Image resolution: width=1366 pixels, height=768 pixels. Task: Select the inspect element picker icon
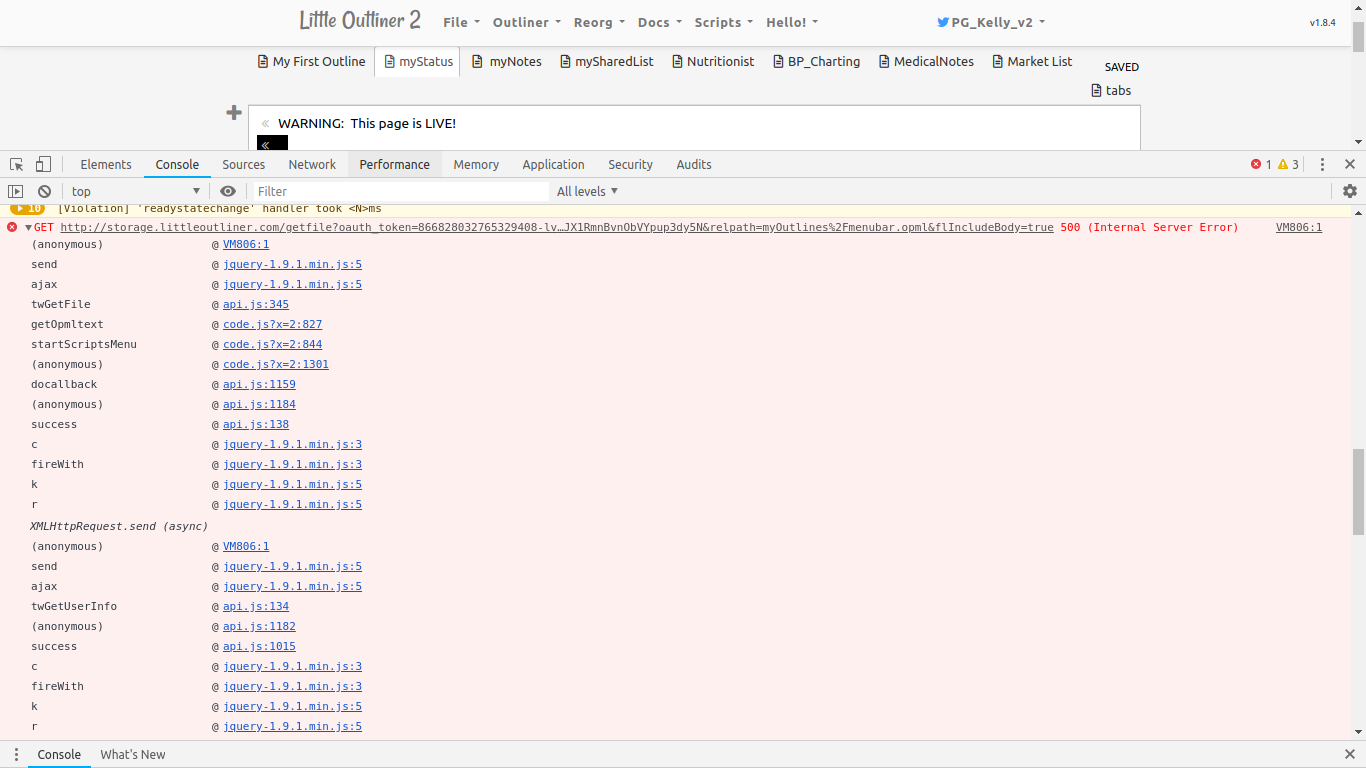click(x=17, y=164)
